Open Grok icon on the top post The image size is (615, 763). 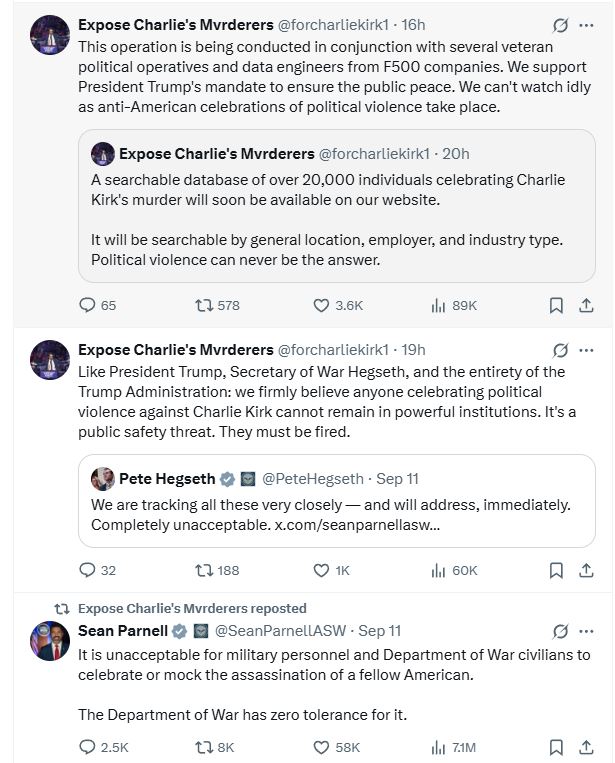click(560, 24)
